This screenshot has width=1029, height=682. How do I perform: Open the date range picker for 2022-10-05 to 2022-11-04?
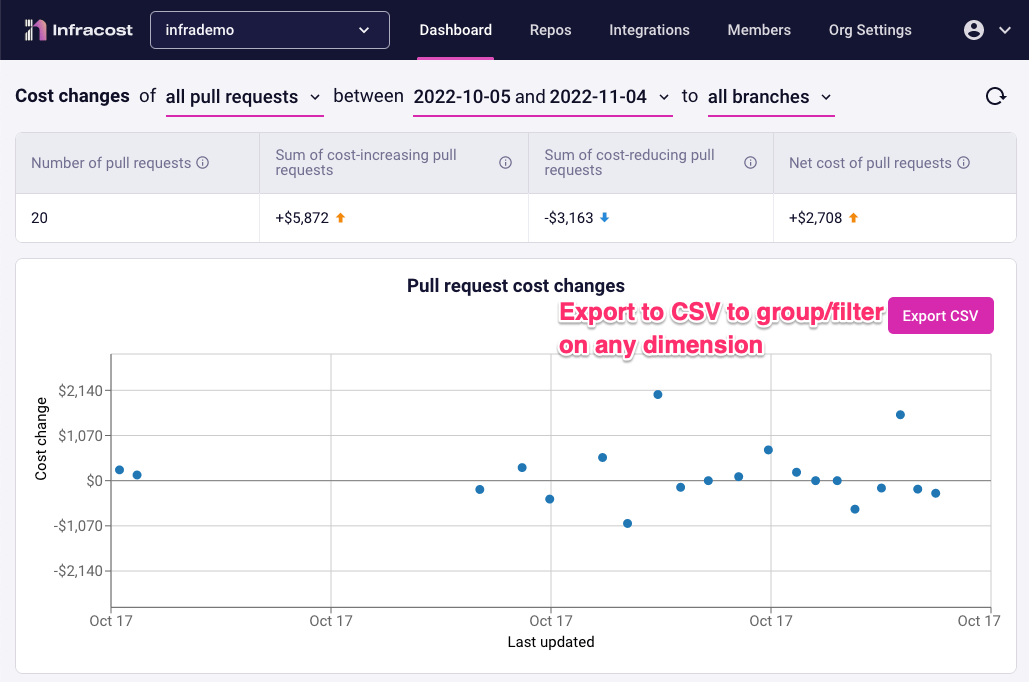pyautogui.click(x=542, y=96)
